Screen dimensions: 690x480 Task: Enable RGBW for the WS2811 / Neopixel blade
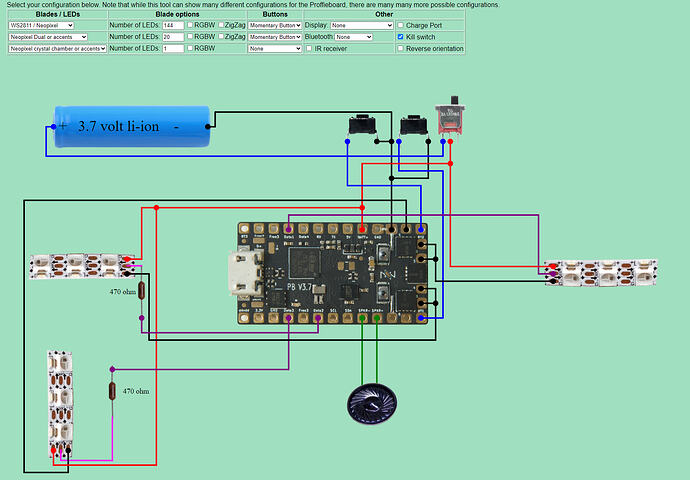tap(190, 25)
